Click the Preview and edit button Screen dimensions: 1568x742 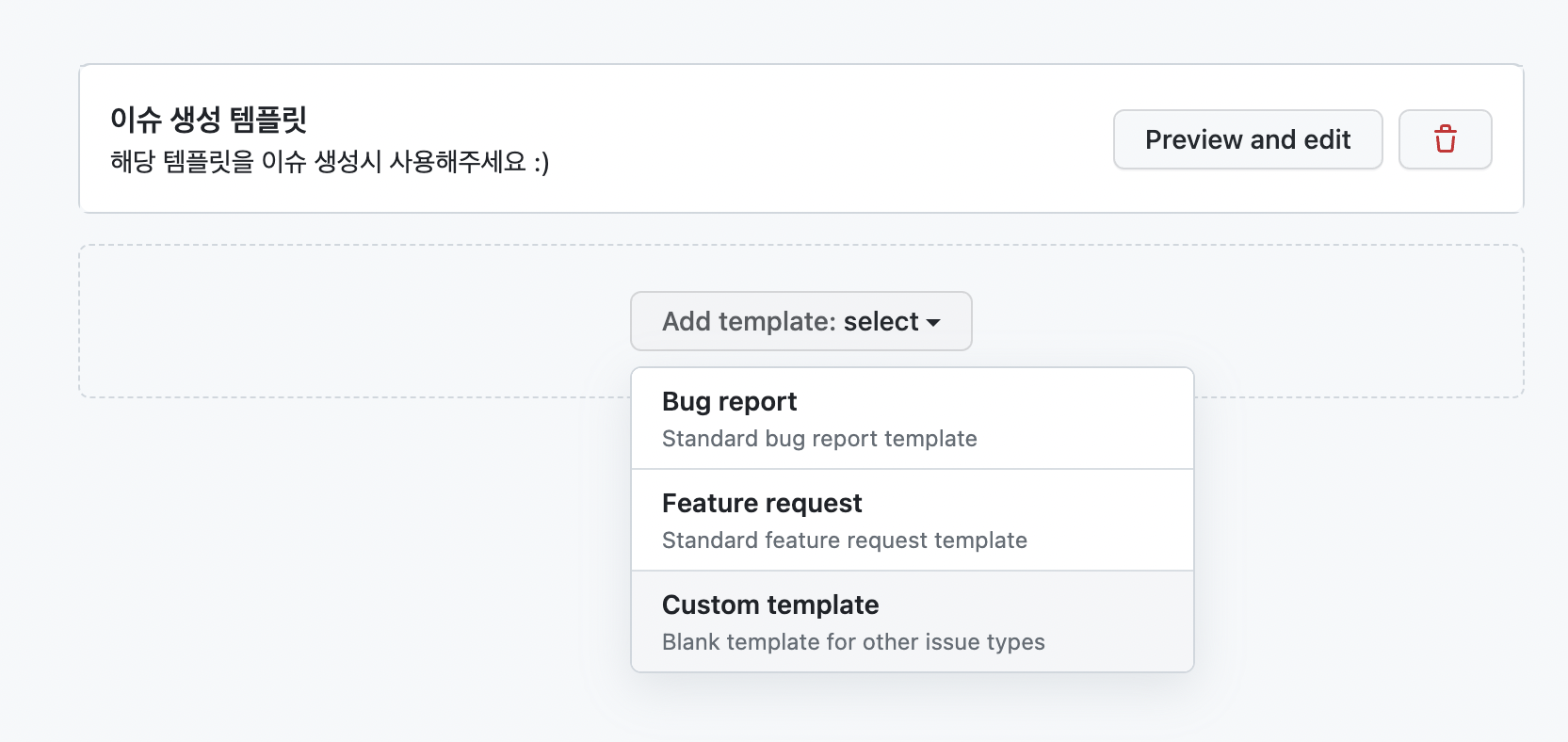1248,139
